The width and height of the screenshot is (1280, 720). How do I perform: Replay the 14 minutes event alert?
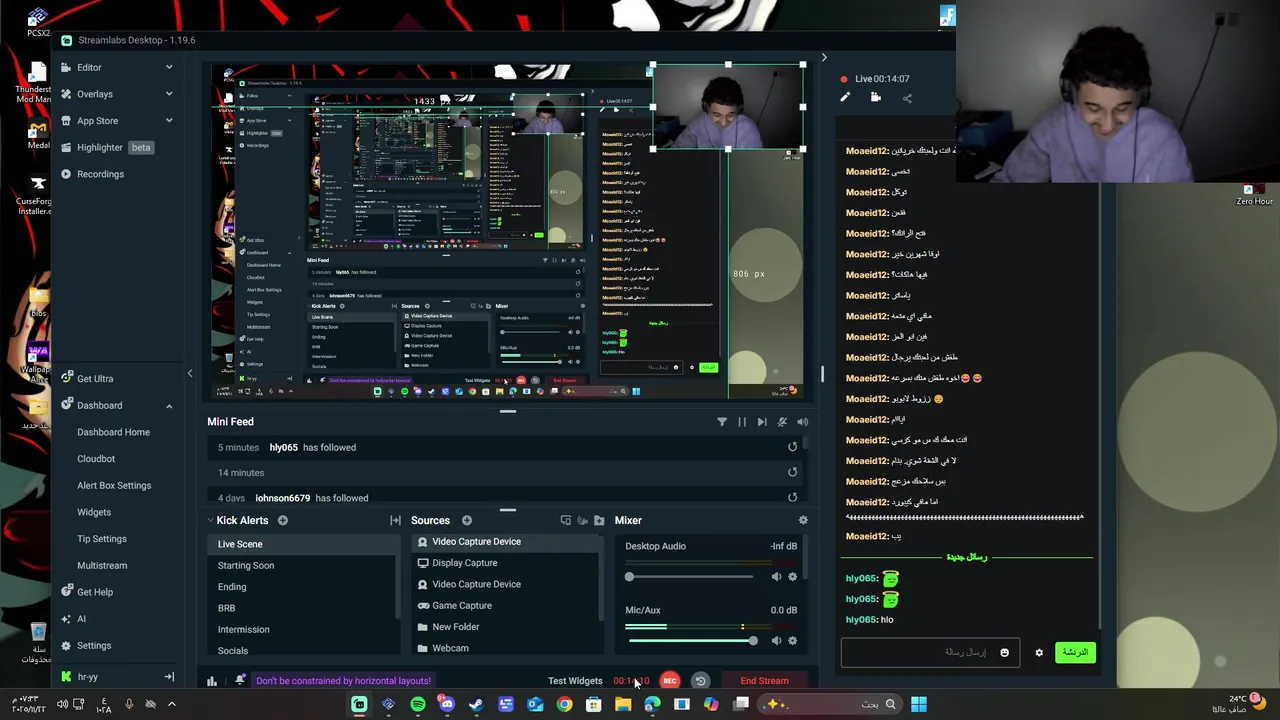point(792,472)
